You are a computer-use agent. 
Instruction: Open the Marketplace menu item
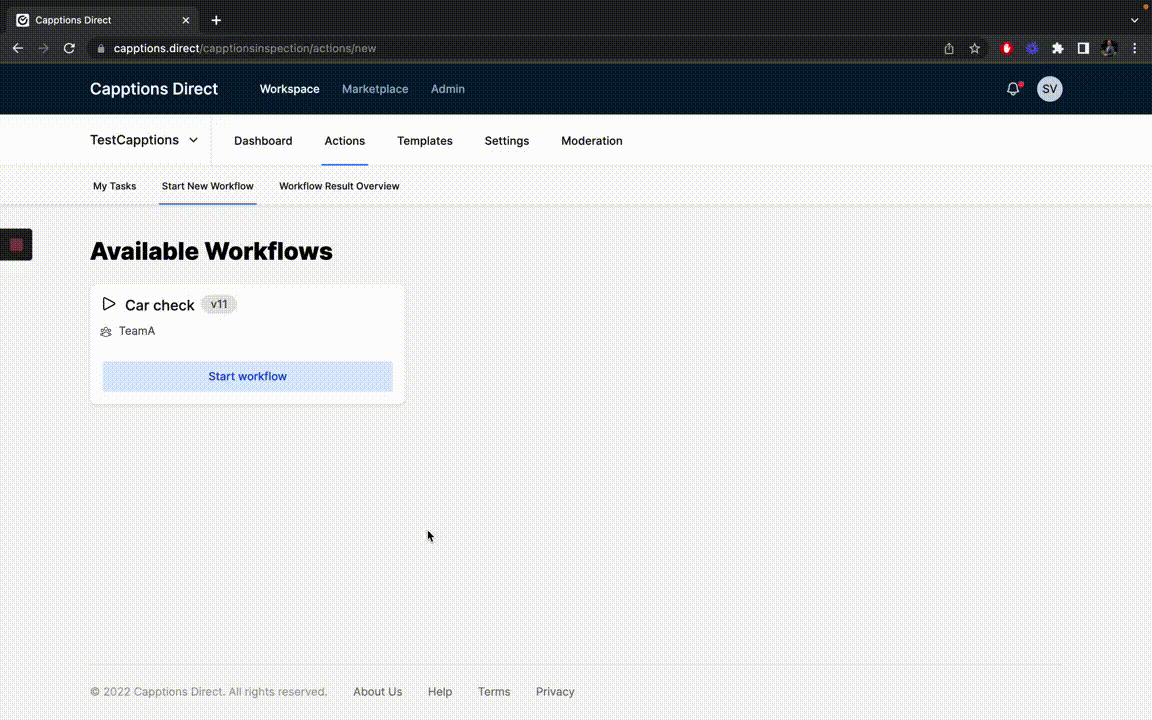375,89
